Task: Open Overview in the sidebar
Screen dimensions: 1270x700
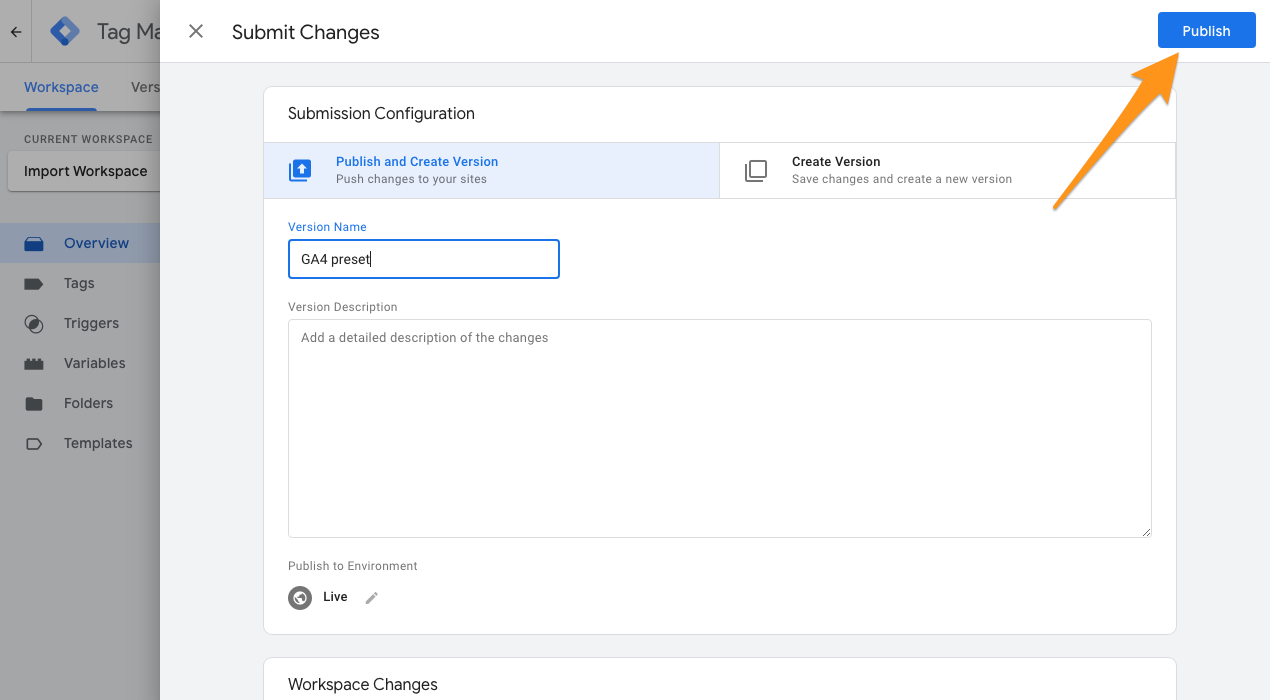Action: [80, 243]
